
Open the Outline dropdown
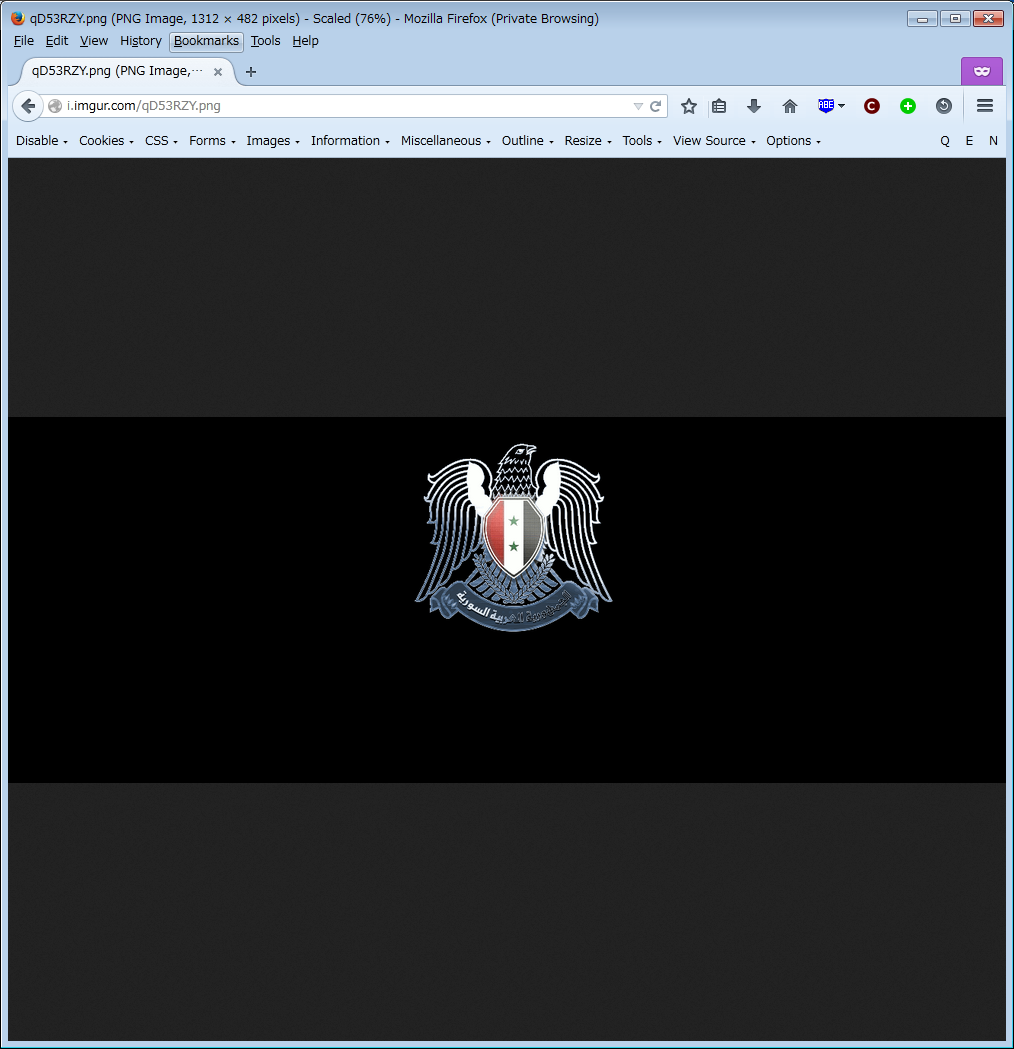coord(528,140)
